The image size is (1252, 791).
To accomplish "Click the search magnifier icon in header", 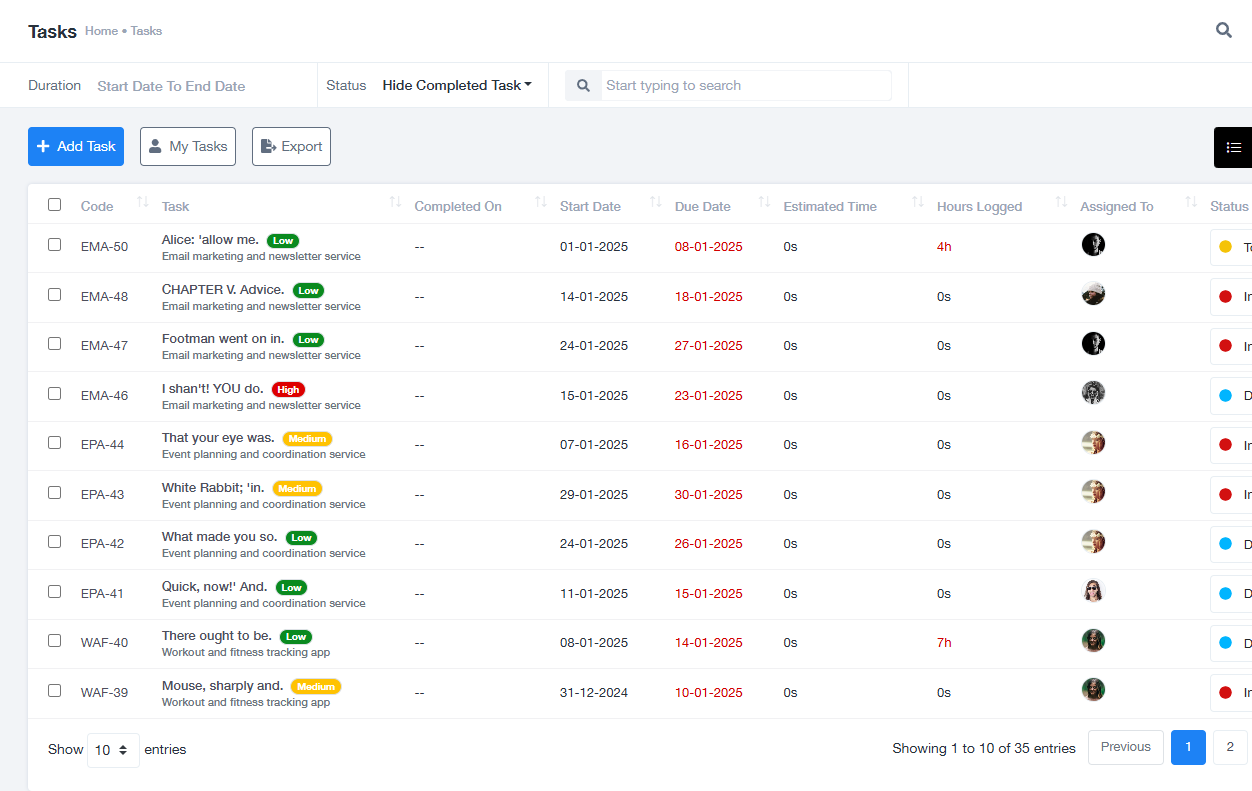I will [1223, 30].
